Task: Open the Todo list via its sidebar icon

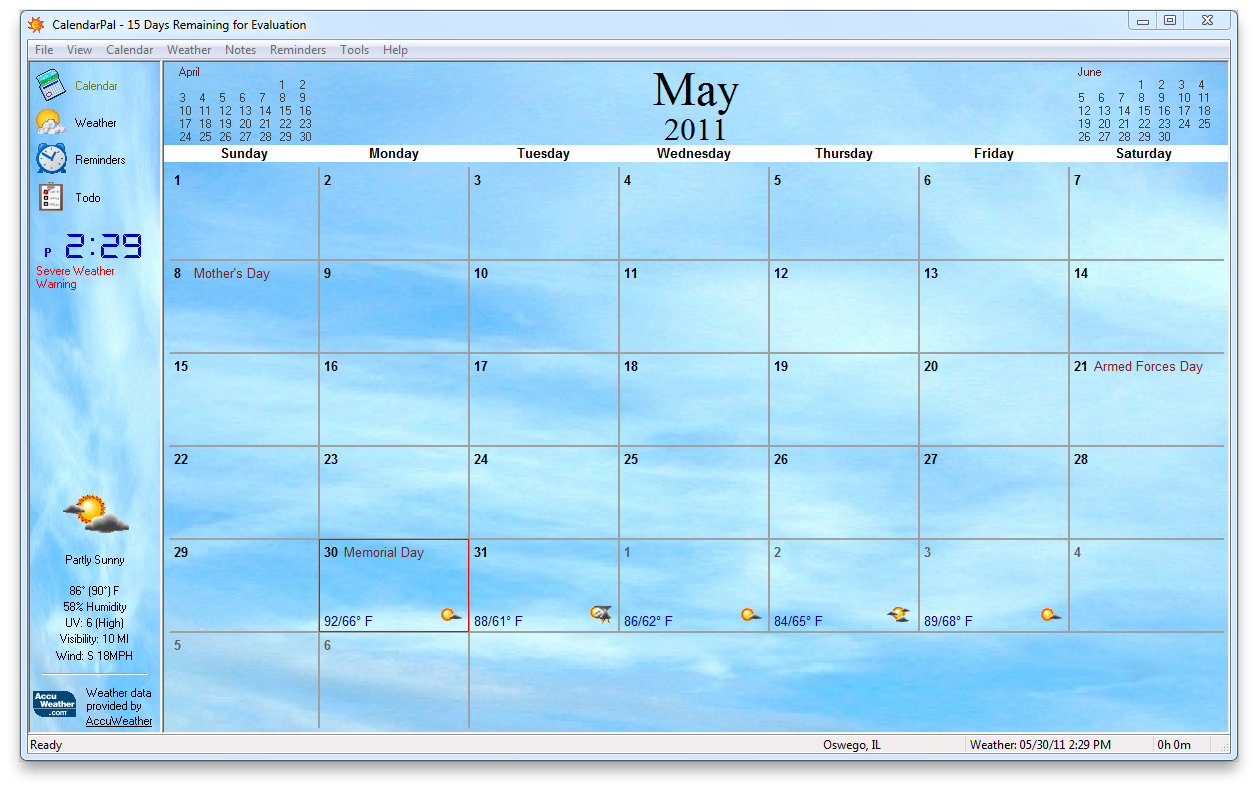Action: coord(51,196)
